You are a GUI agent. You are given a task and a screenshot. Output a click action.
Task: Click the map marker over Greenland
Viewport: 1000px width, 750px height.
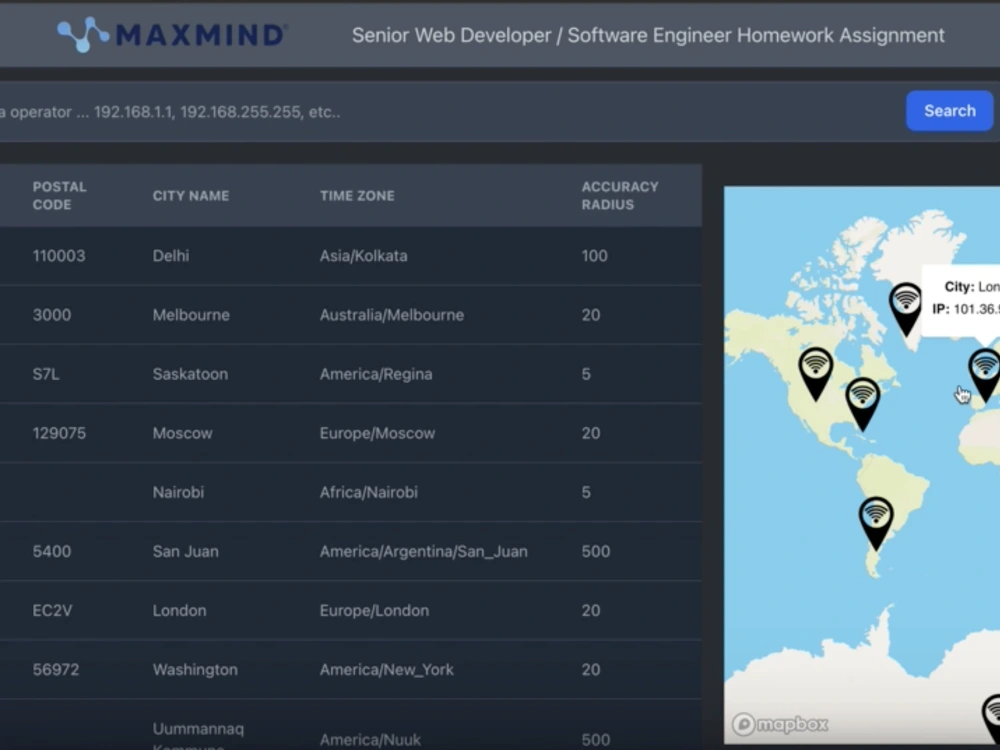click(x=906, y=309)
